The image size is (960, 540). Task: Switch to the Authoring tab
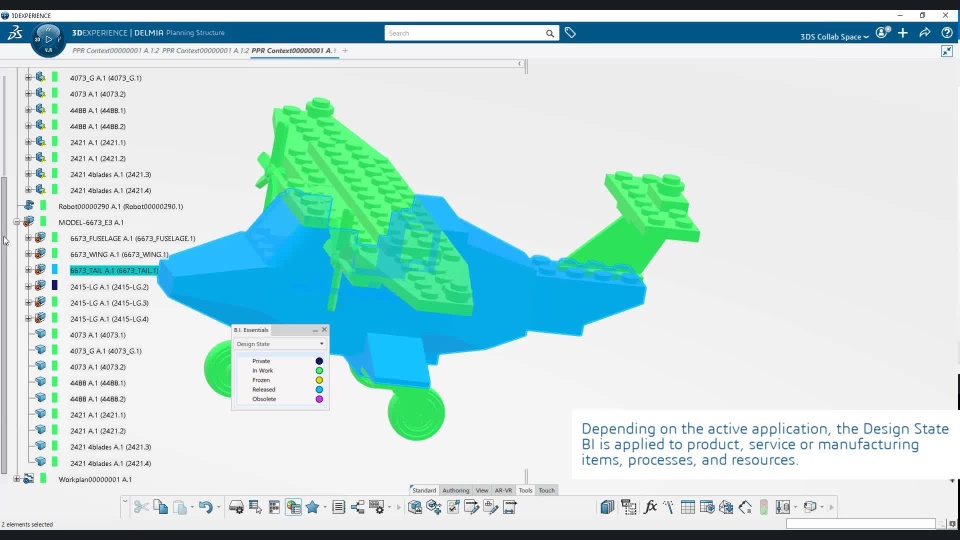tap(456, 490)
